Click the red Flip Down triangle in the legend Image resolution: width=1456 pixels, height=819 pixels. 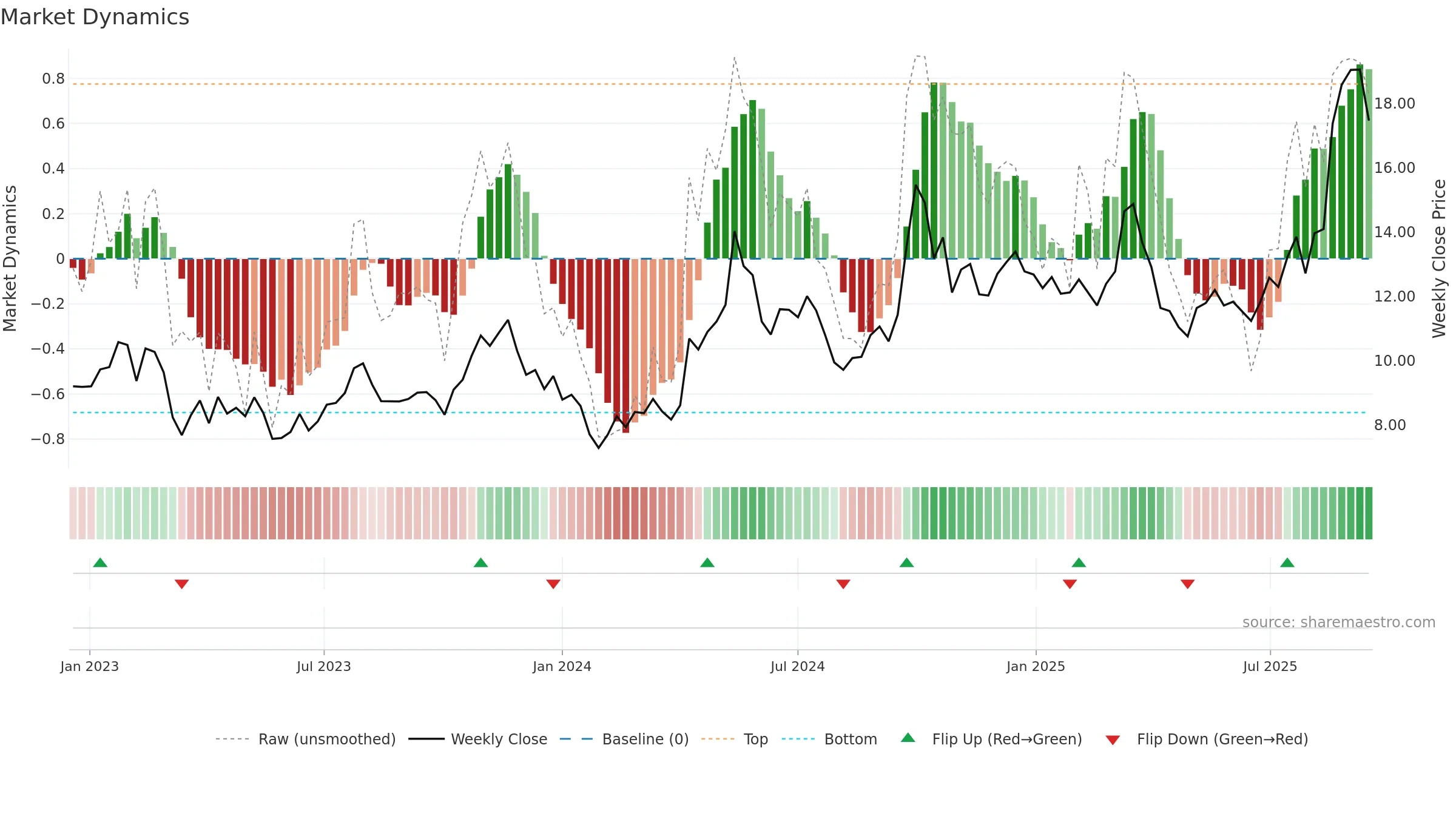tap(1113, 740)
